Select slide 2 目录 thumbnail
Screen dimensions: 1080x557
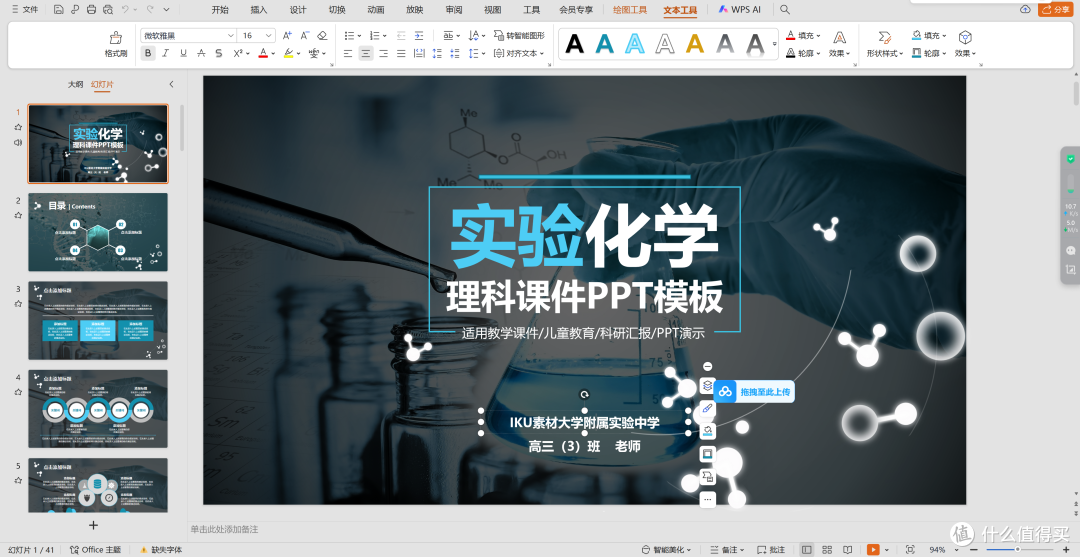point(98,232)
